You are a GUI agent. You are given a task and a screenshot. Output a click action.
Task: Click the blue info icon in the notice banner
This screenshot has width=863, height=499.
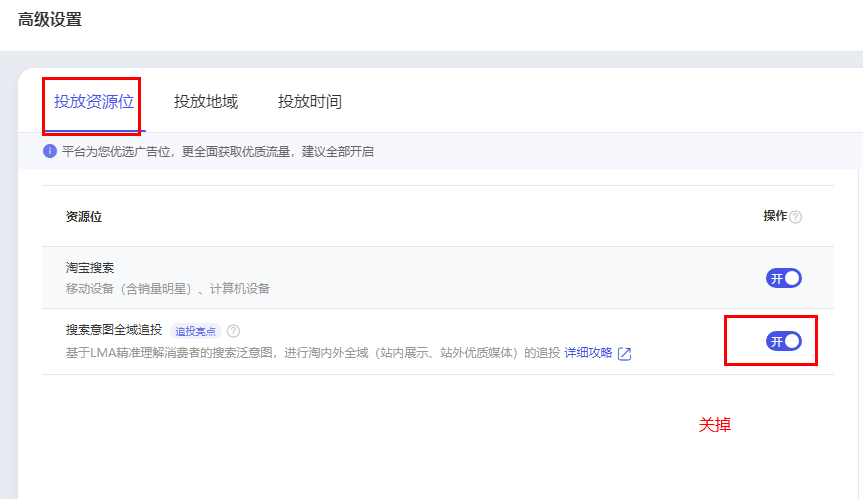(x=50, y=151)
